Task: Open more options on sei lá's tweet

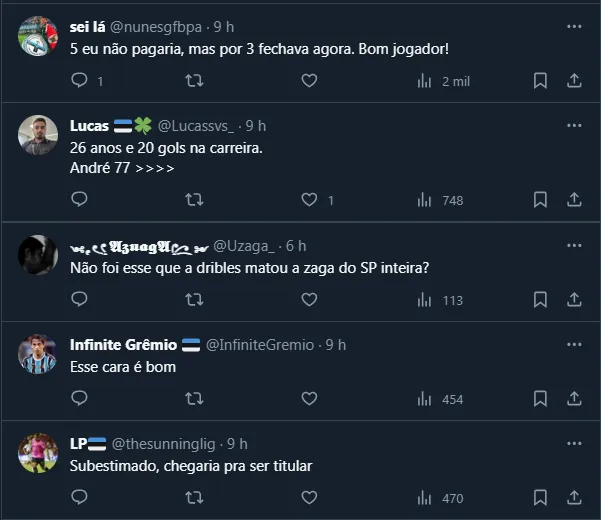Action: coord(574,26)
